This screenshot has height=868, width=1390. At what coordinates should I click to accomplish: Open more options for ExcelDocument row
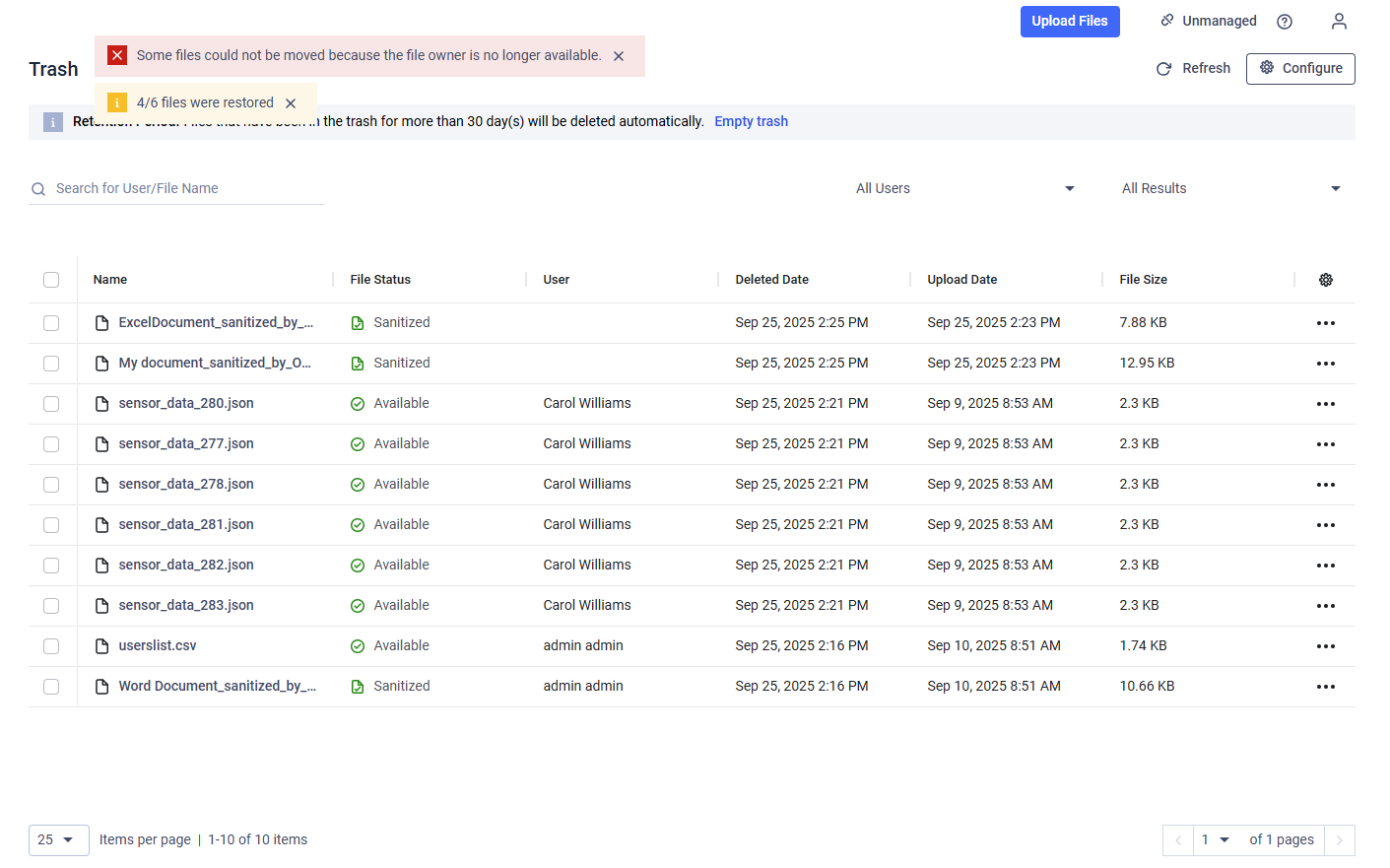tap(1325, 323)
